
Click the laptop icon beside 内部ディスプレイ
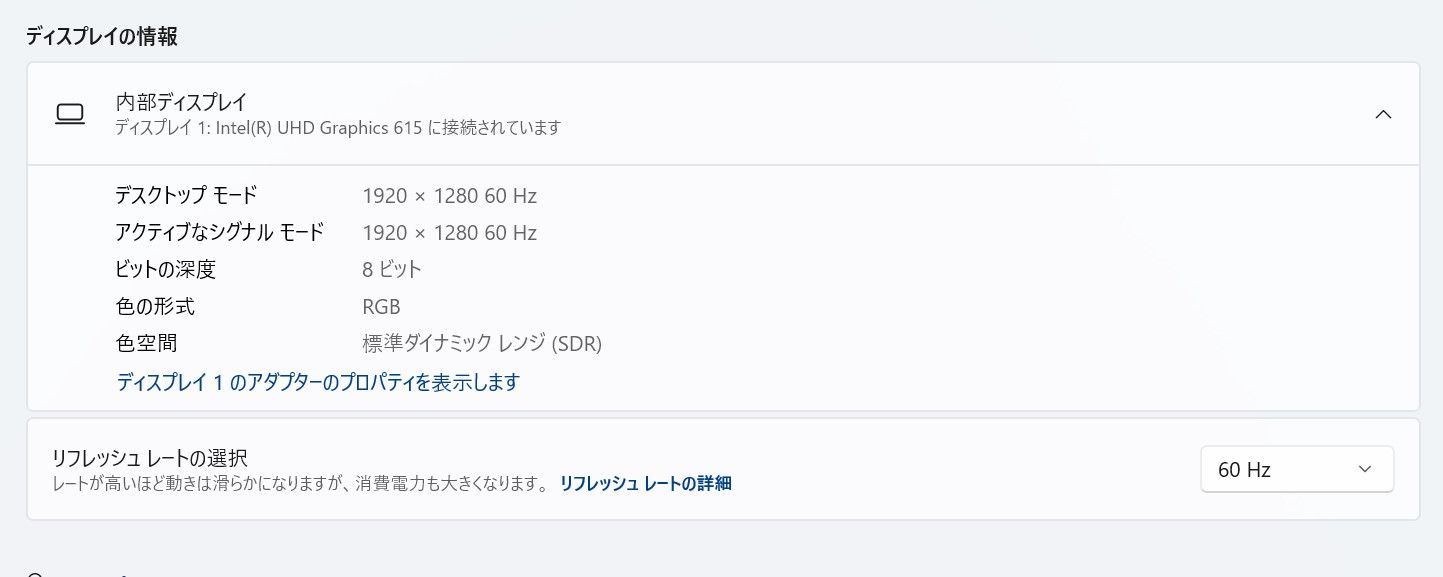(x=69, y=114)
